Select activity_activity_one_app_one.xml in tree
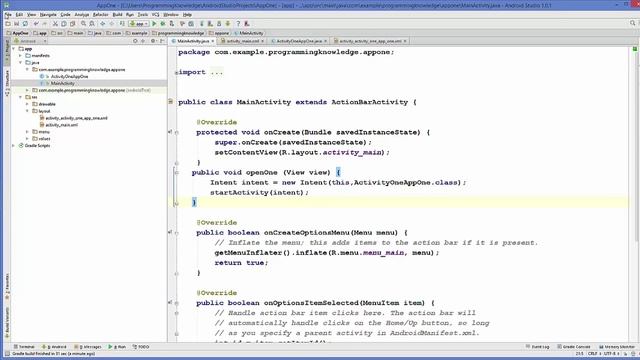Screen dimensions: 640x360 point(76,118)
